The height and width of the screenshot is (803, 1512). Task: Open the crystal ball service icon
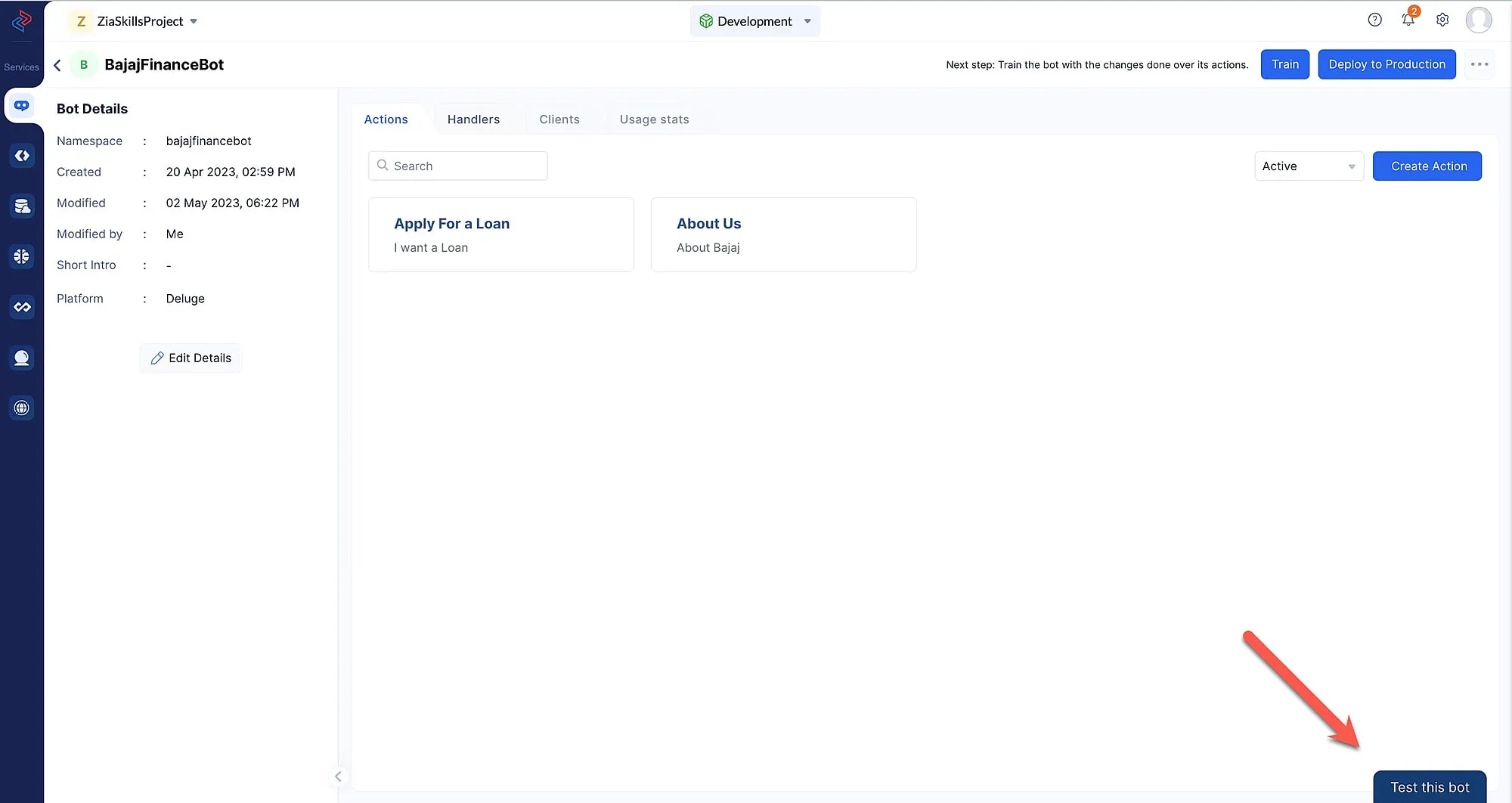coord(22,358)
